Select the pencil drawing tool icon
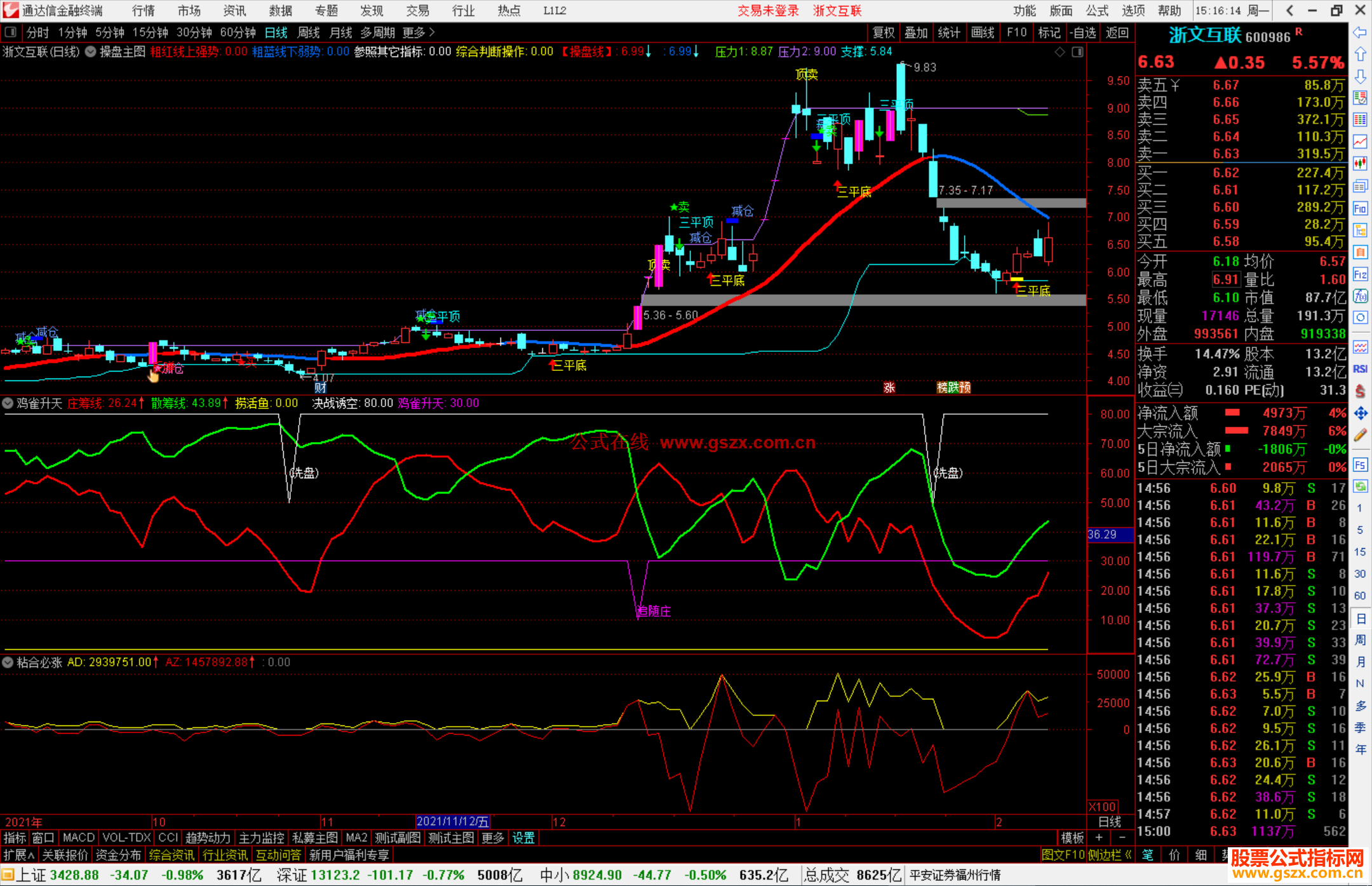 click(x=1360, y=436)
